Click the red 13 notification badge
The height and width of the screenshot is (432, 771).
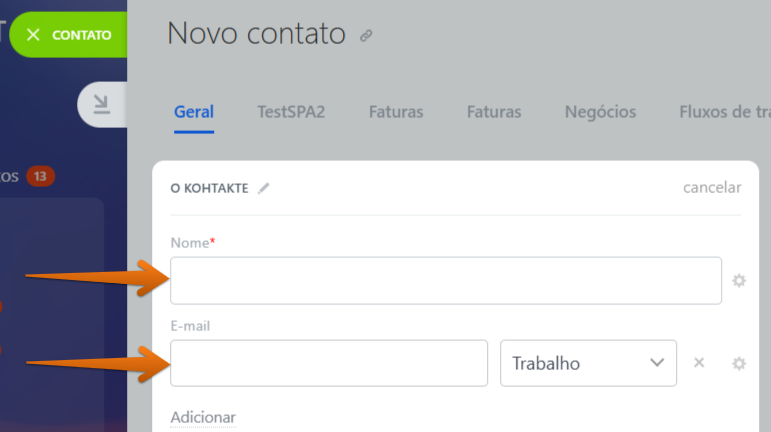[40, 176]
